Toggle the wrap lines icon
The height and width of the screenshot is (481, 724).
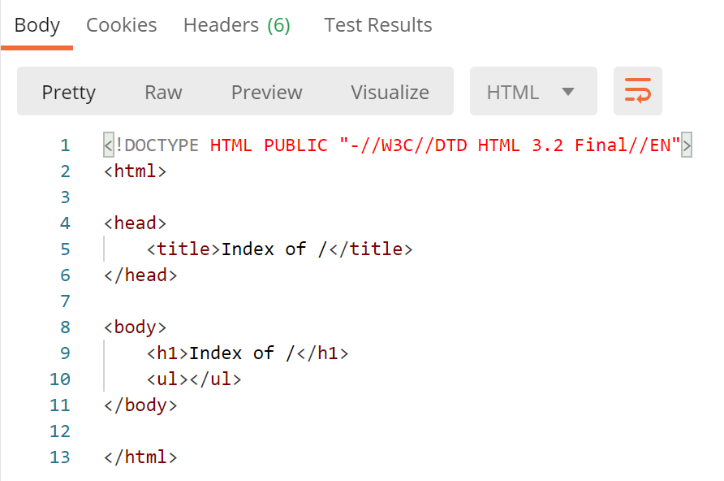pyautogui.click(x=637, y=92)
